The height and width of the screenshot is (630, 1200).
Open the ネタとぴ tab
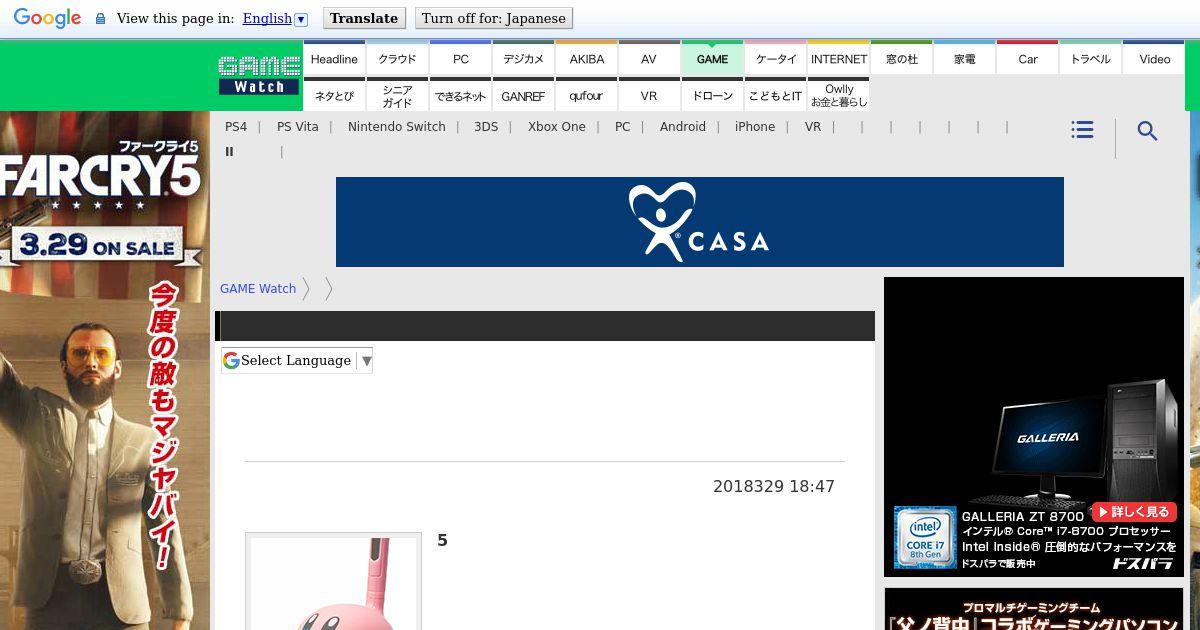[334, 96]
